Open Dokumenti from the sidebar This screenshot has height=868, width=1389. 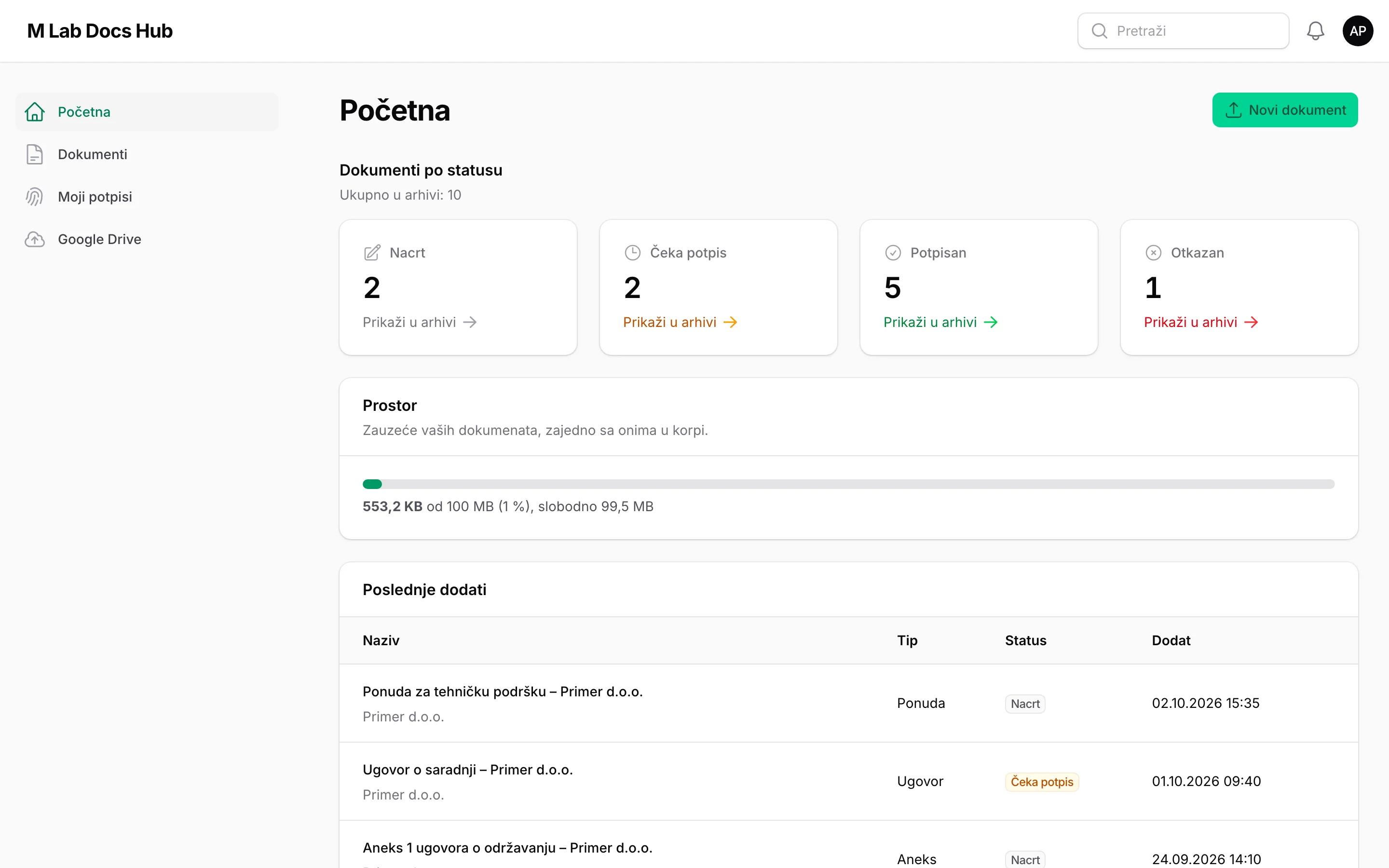coord(147,154)
